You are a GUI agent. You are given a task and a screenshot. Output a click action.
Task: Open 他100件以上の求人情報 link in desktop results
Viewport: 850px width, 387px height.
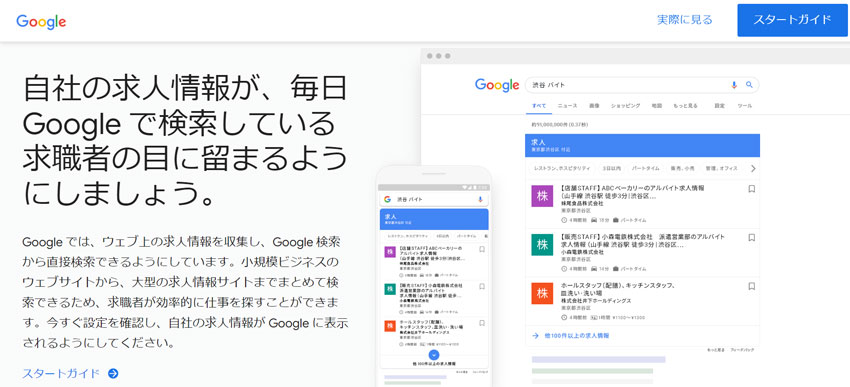click(577, 336)
